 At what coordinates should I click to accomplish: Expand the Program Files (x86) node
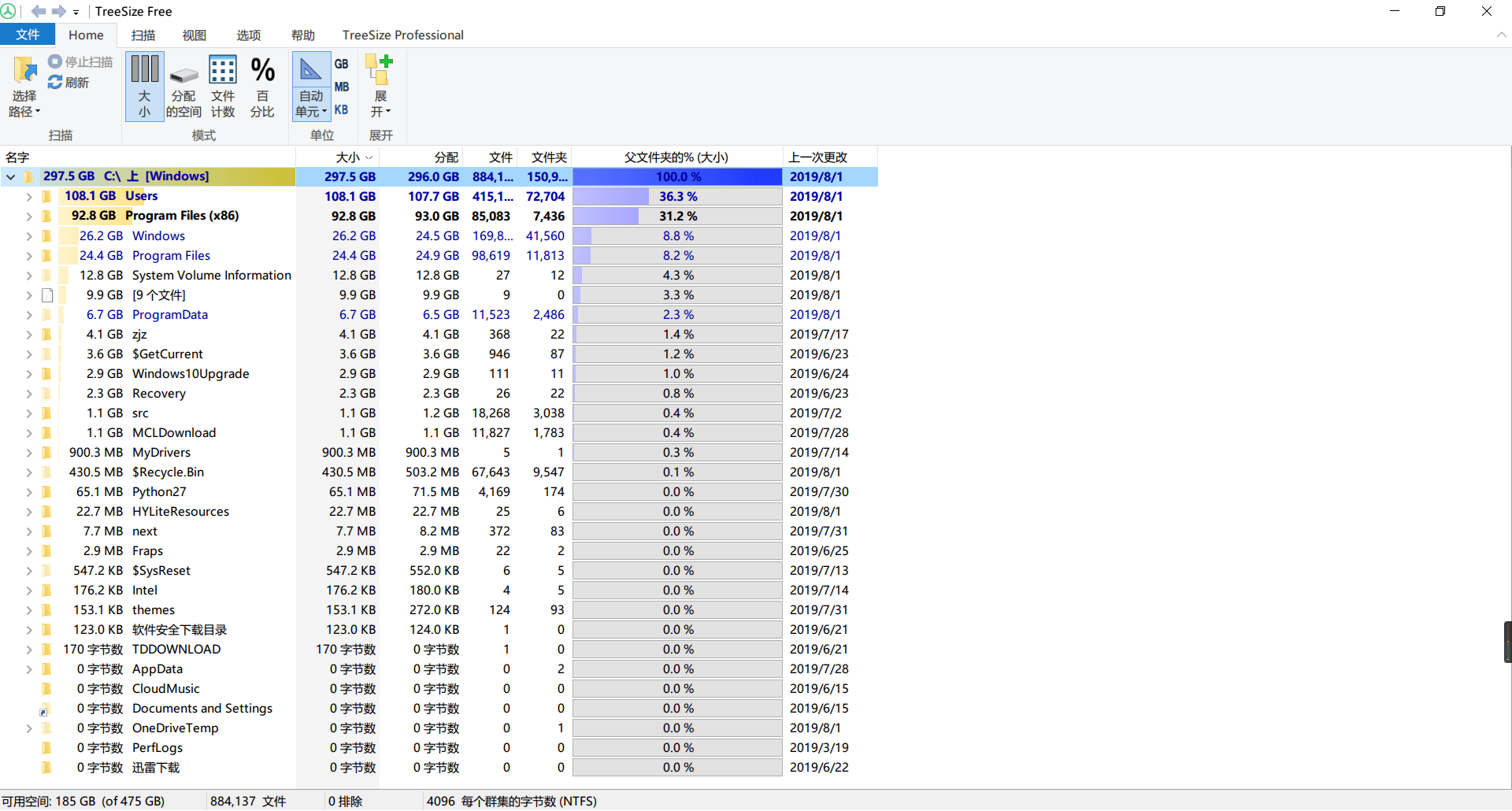click(29, 217)
